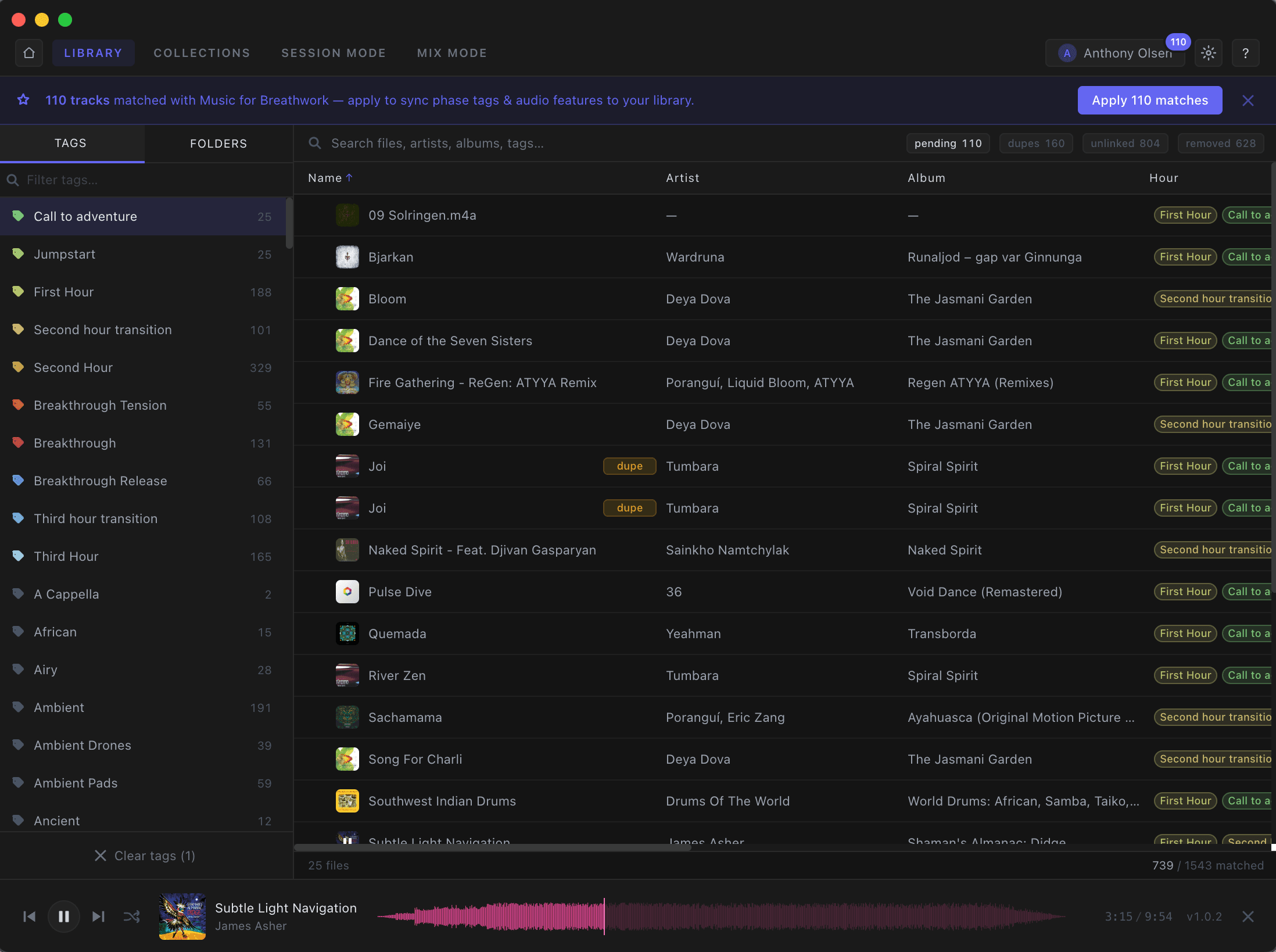Filter by pending 110 status

point(948,144)
